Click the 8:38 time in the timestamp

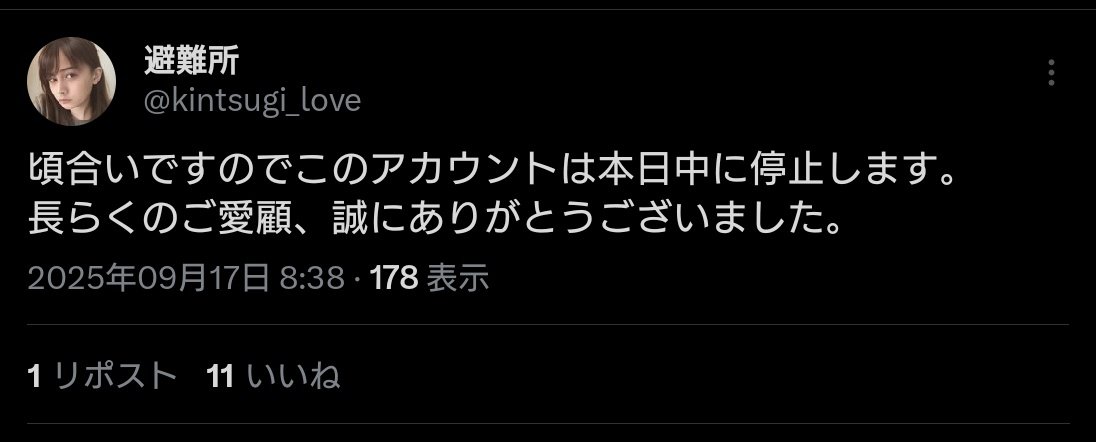[312, 279]
